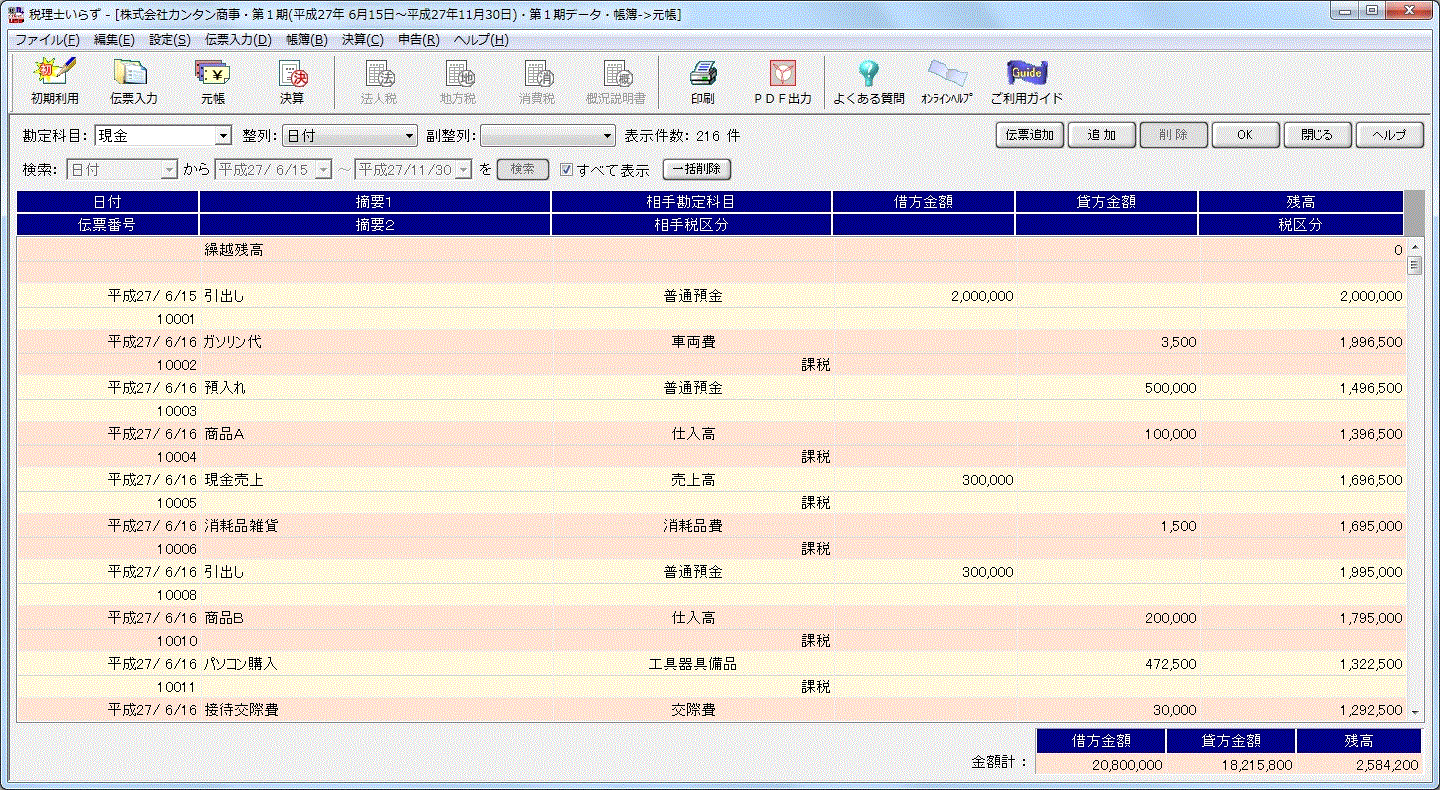Screen dimensions: 1440x790
Task: Click the 閉じる button
Action: (1316, 135)
